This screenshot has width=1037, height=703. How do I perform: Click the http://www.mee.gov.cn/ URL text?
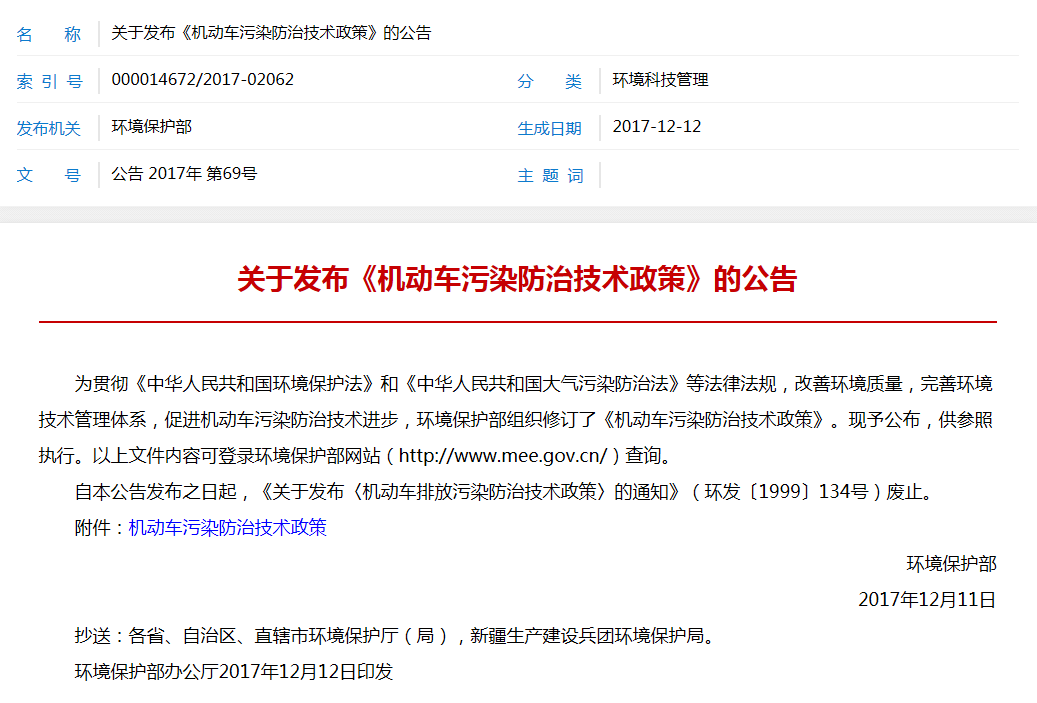click(x=503, y=456)
